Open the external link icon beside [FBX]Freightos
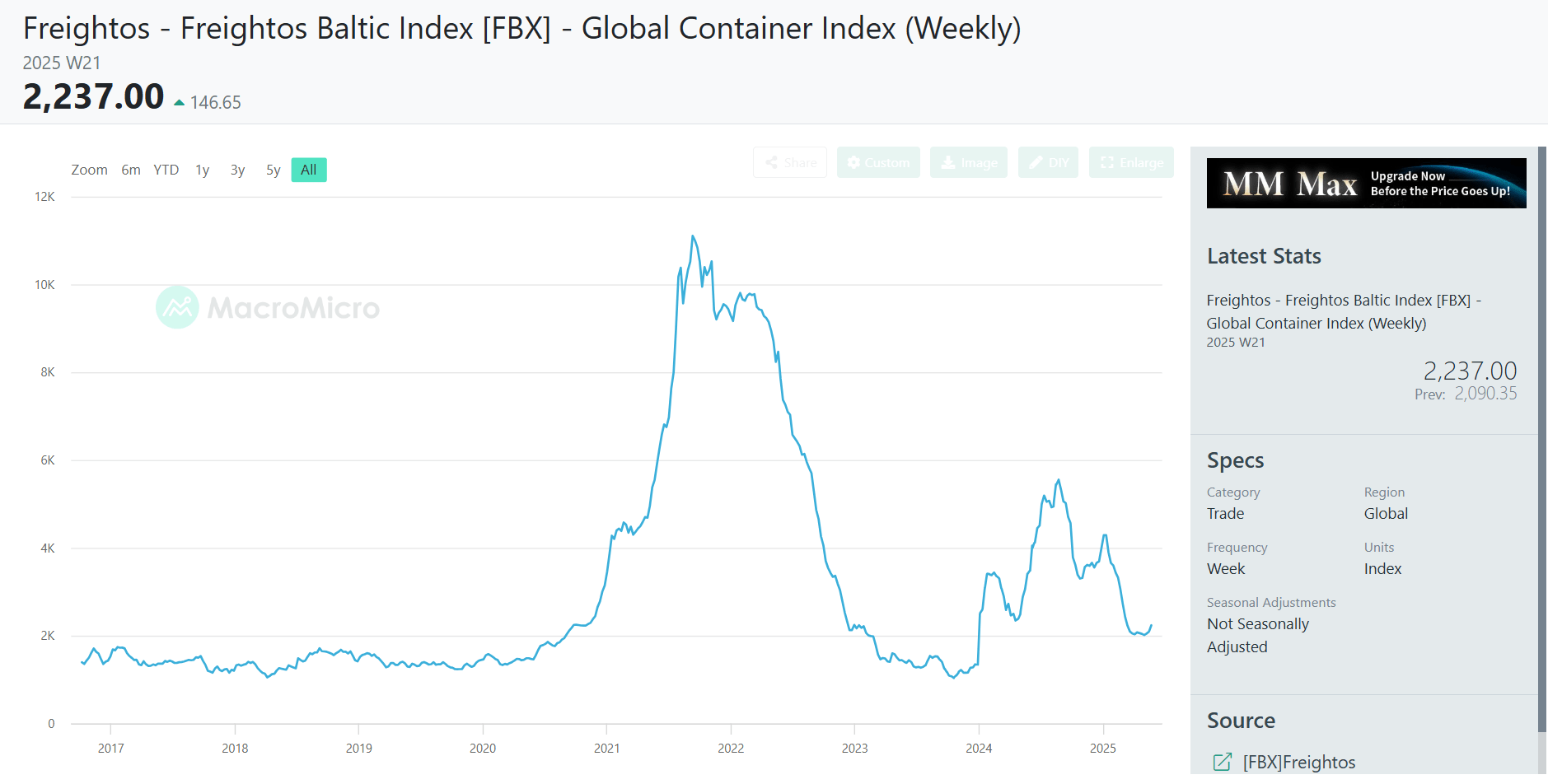This screenshot has height=784, width=1548. pyautogui.click(x=1222, y=762)
